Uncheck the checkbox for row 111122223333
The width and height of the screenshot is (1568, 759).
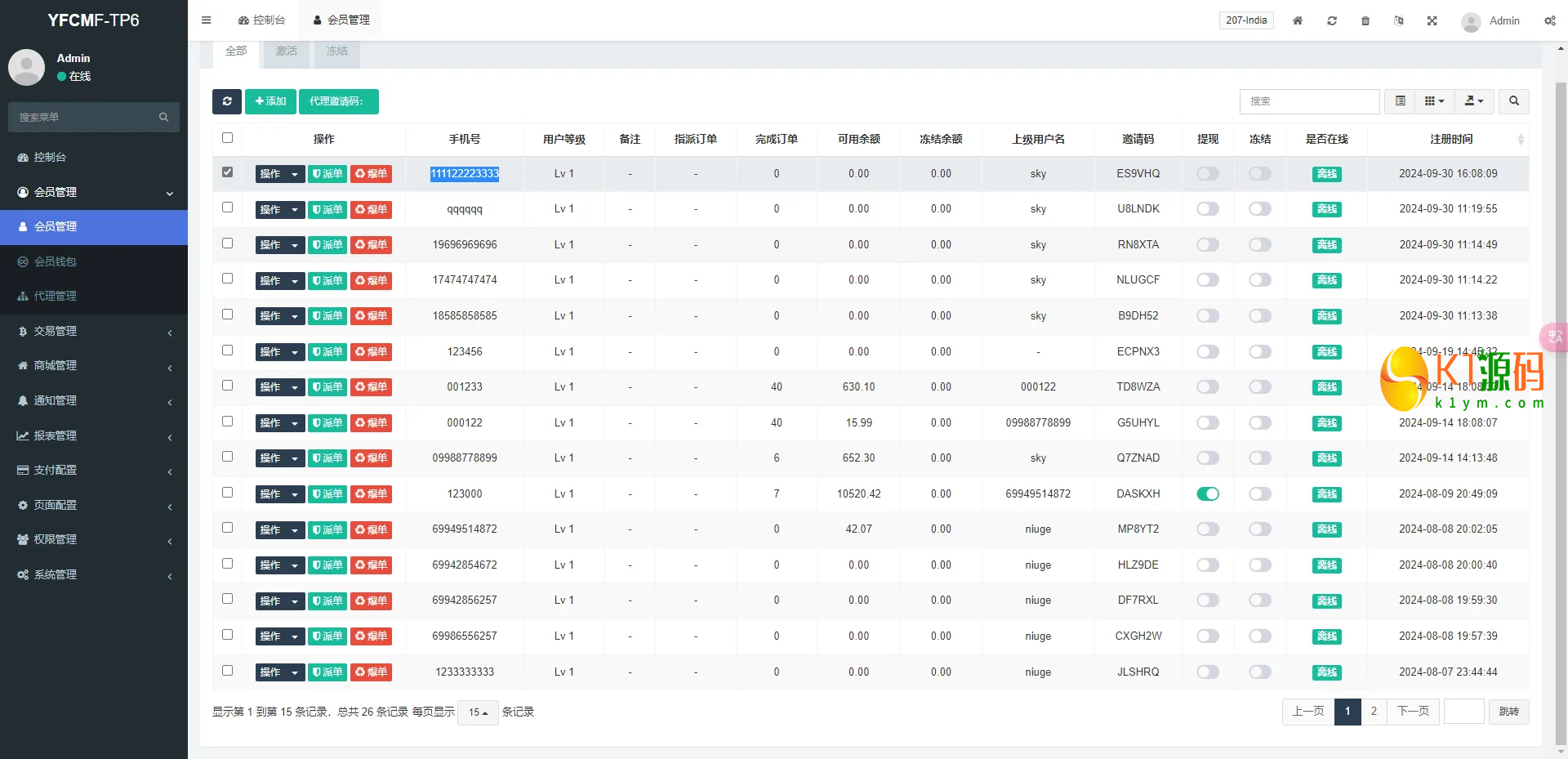click(x=227, y=172)
